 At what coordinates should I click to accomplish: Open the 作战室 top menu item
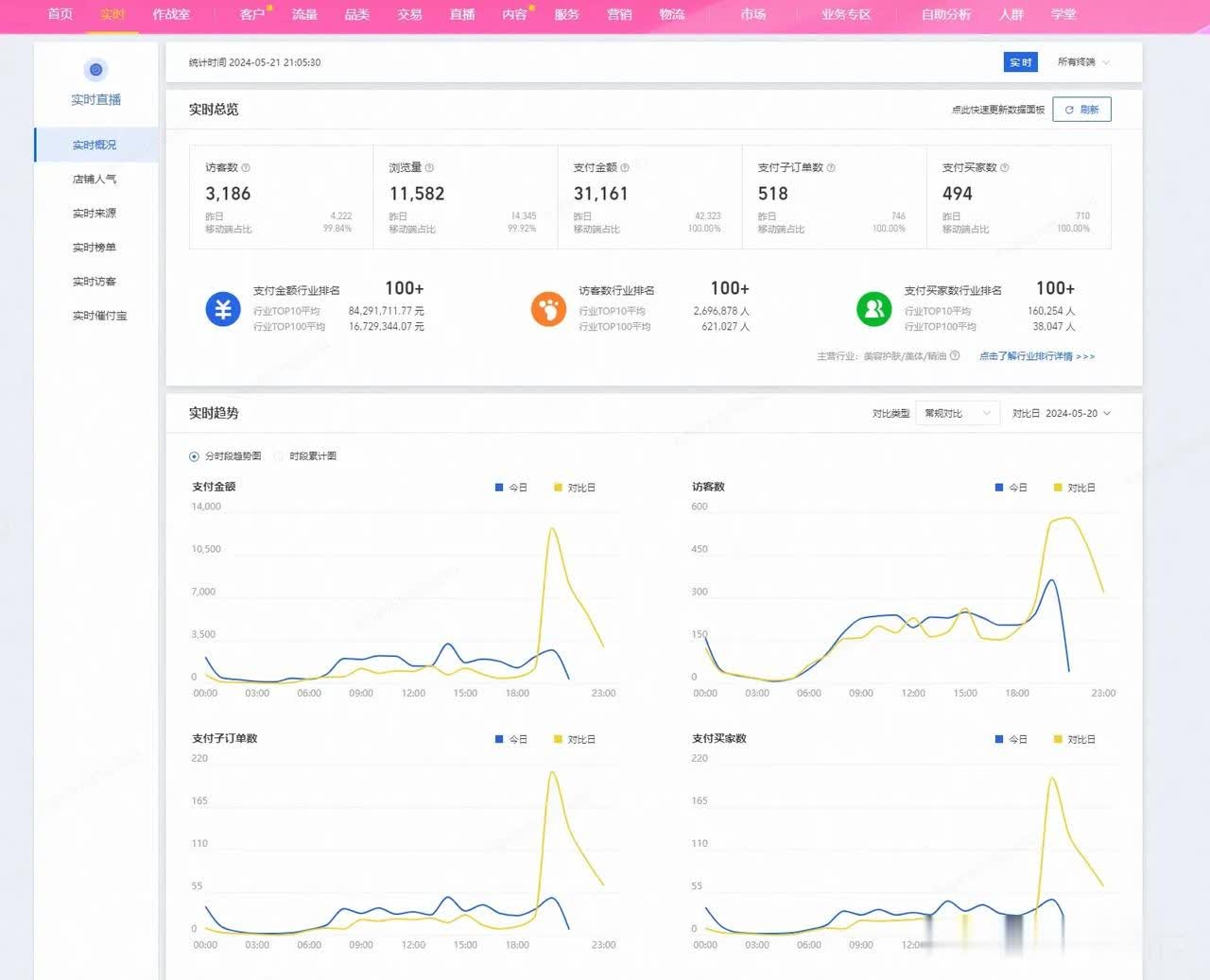coord(171,14)
